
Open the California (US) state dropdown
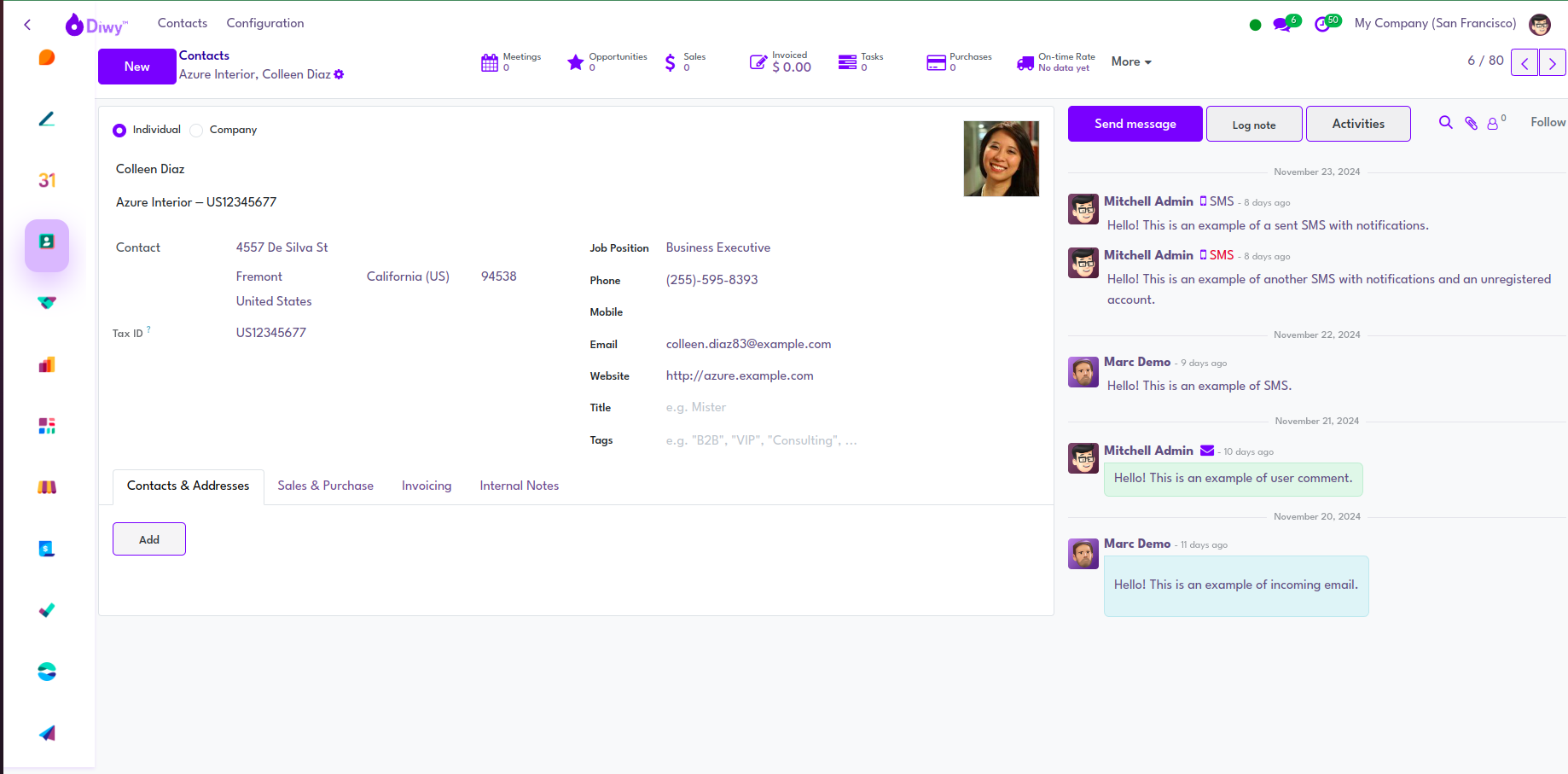coord(408,276)
